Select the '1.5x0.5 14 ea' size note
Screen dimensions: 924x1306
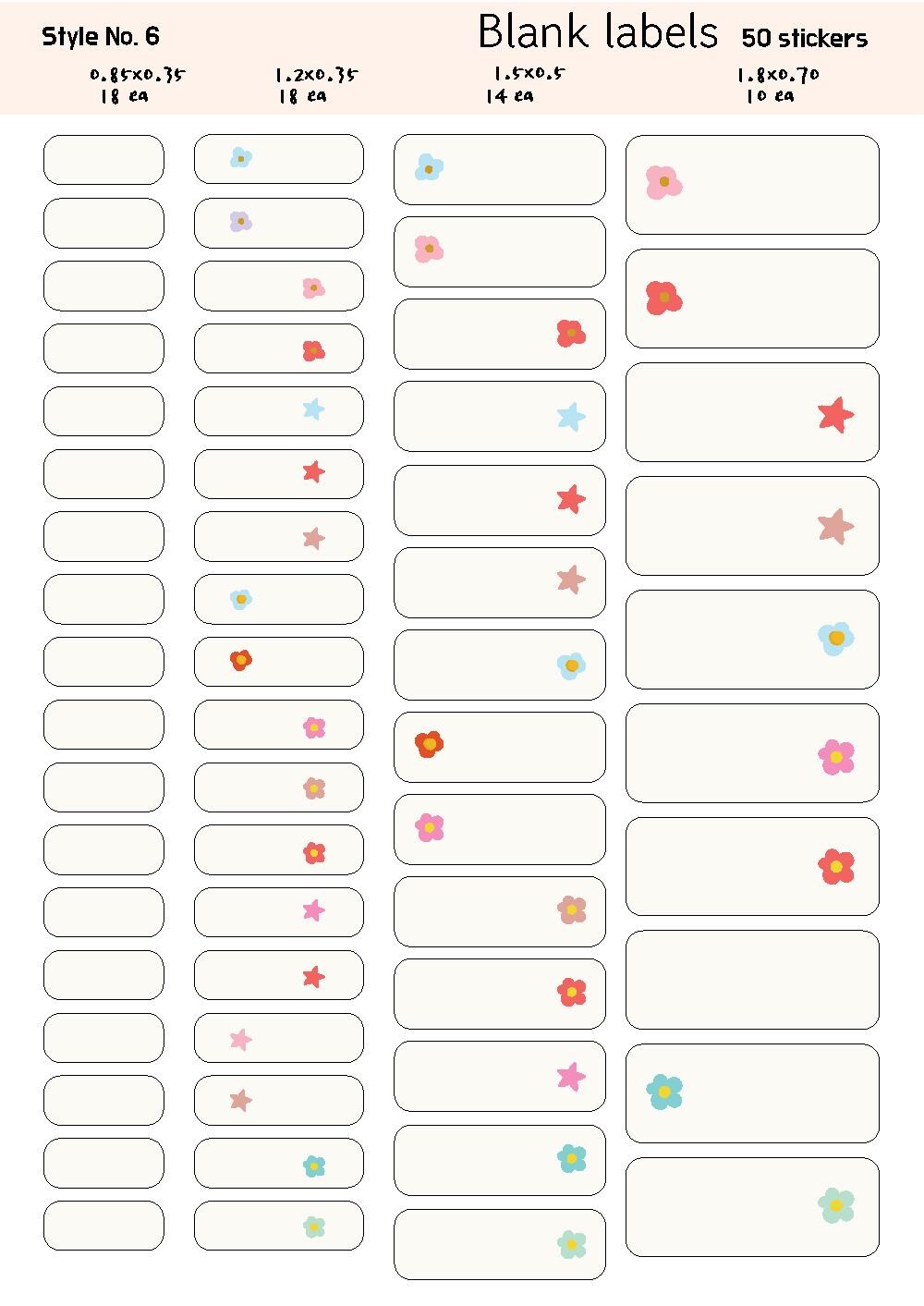click(x=525, y=85)
